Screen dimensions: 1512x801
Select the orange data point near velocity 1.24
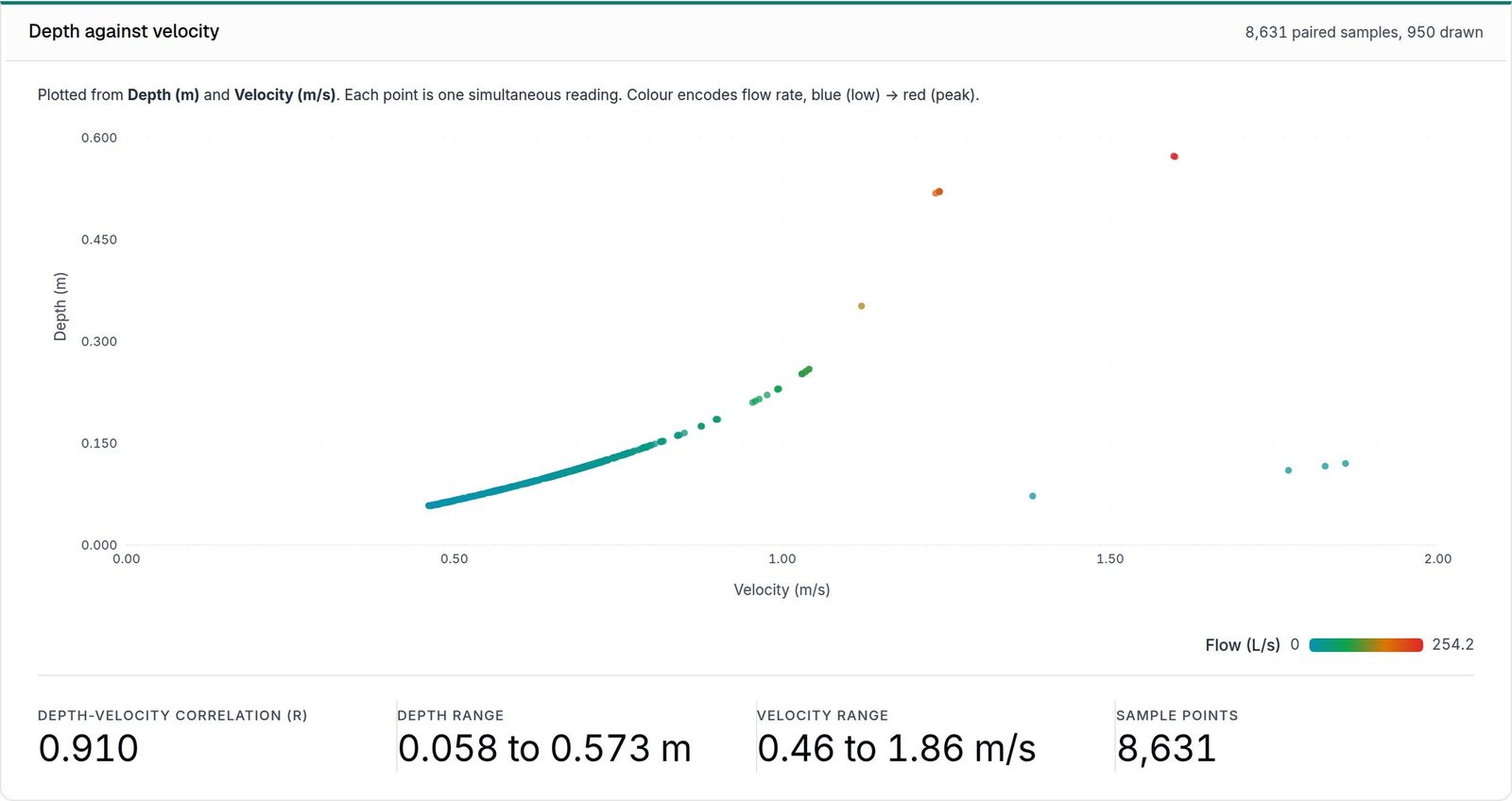[937, 193]
